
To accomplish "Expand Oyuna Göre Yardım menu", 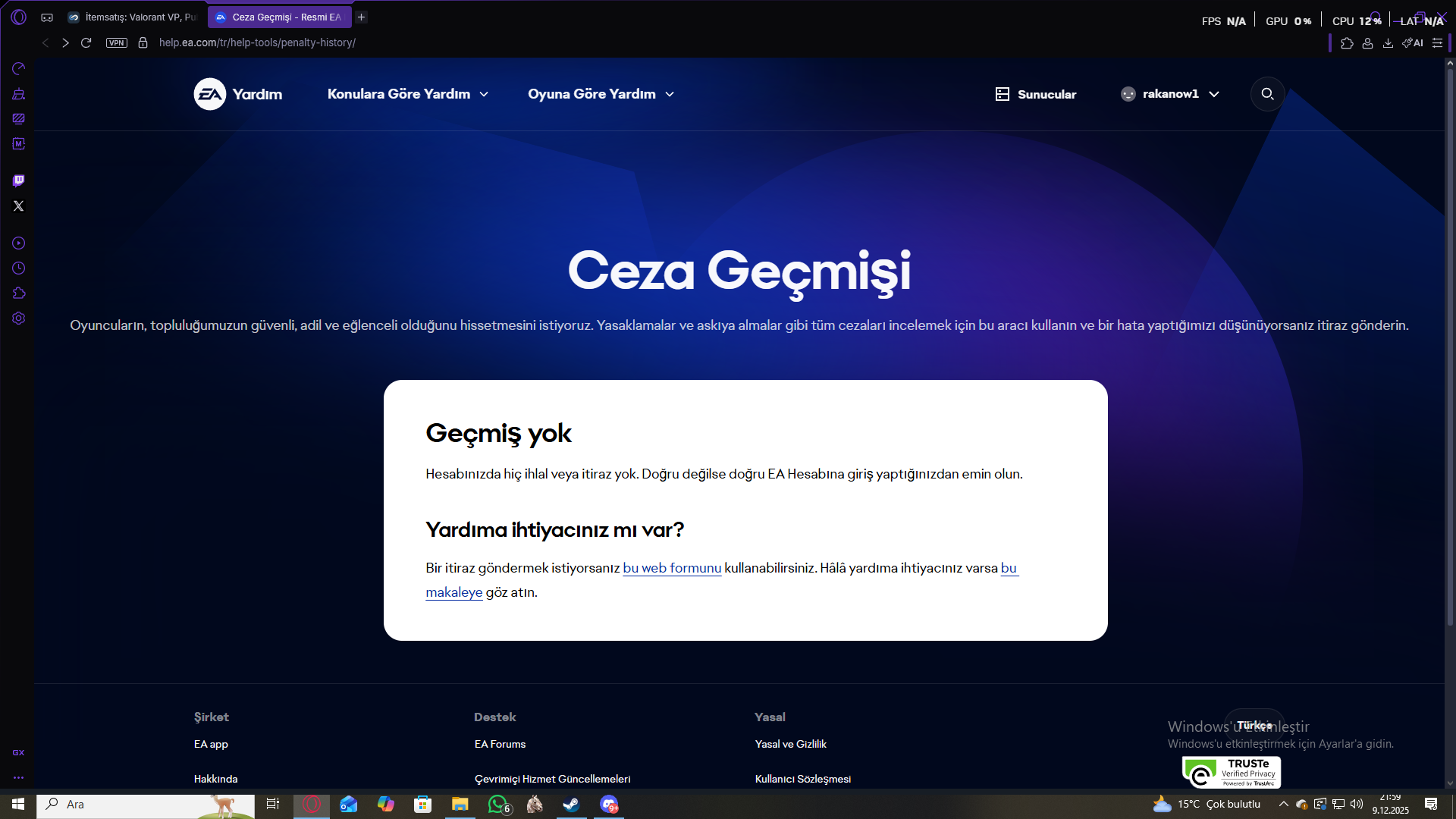I will pyautogui.click(x=601, y=94).
